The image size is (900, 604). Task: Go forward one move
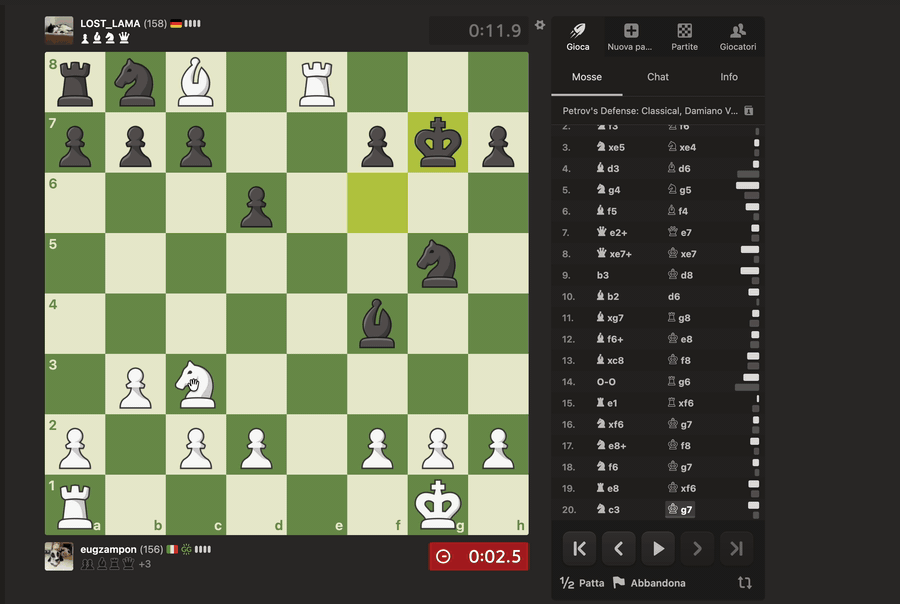(697, 549)
